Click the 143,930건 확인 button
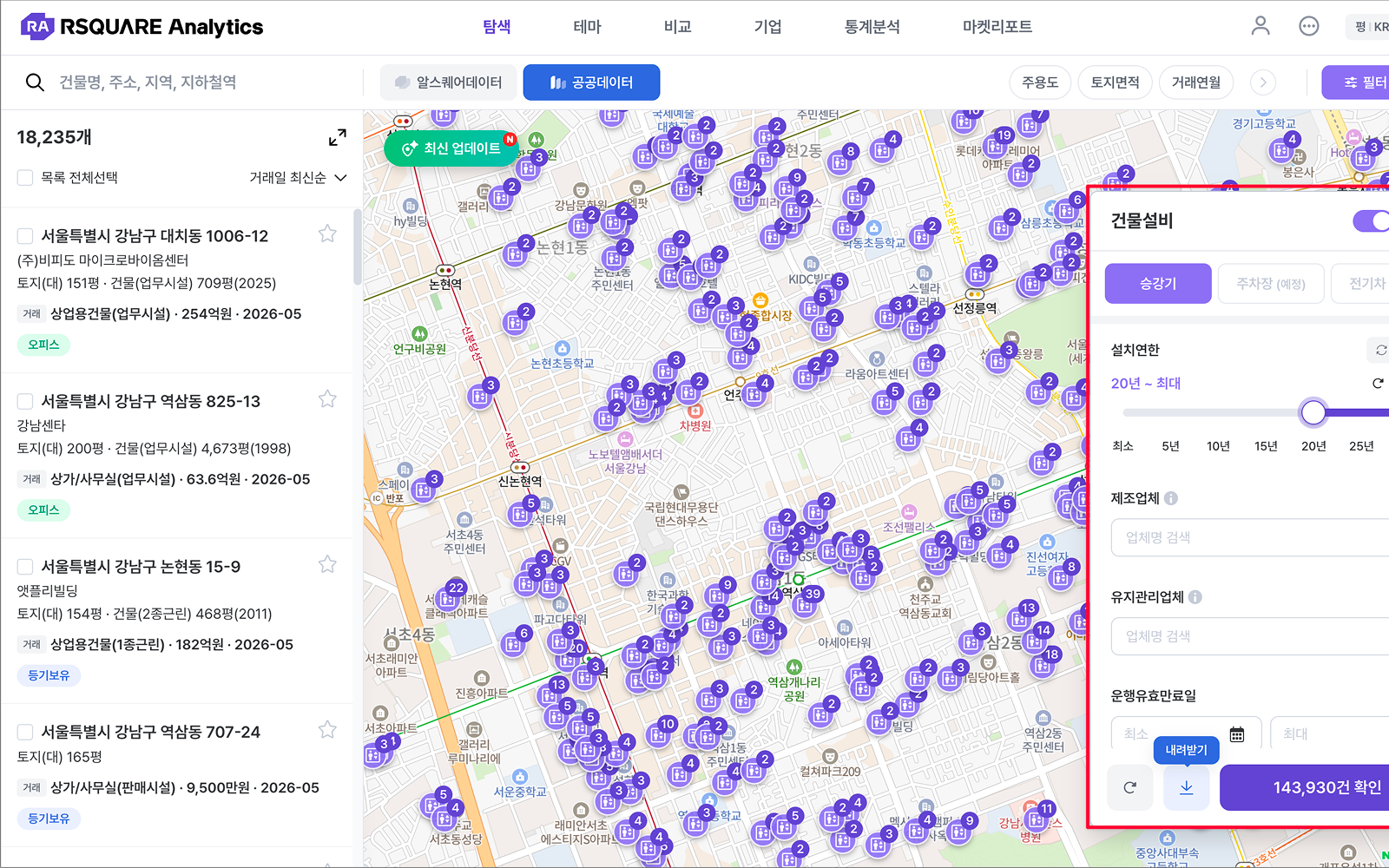1389x868 pixels. pyautogui.click(x=1304, y=787)
